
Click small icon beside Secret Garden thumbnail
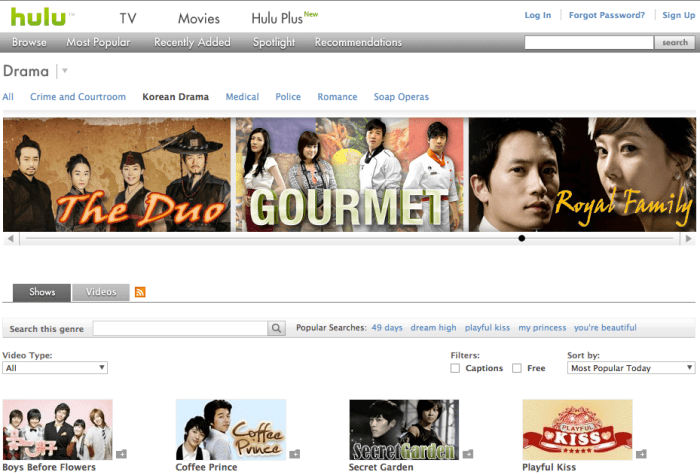click(x=467, y=454)
